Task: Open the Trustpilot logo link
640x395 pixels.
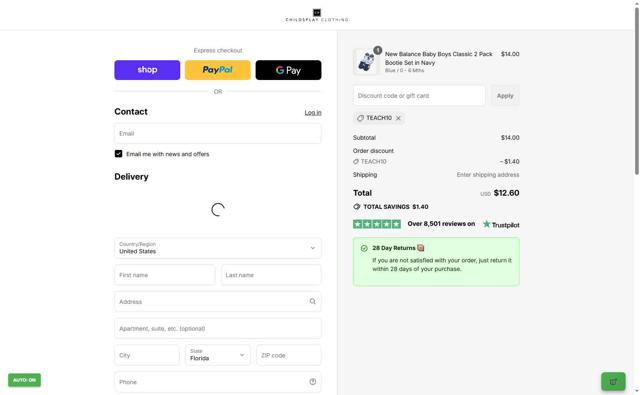Action: tap(501, 224)
